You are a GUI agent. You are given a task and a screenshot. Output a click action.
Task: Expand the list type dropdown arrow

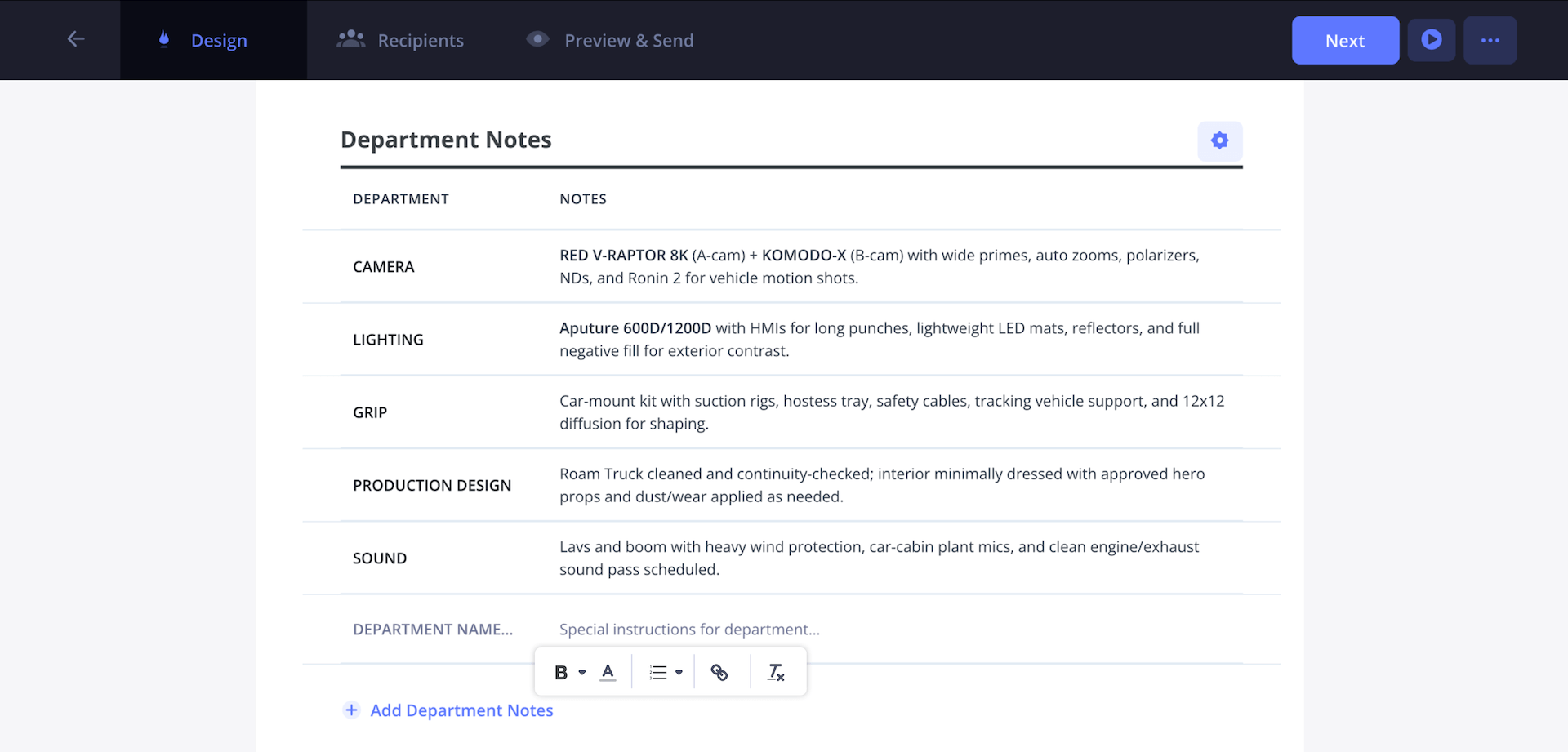(x=679, y=673)
